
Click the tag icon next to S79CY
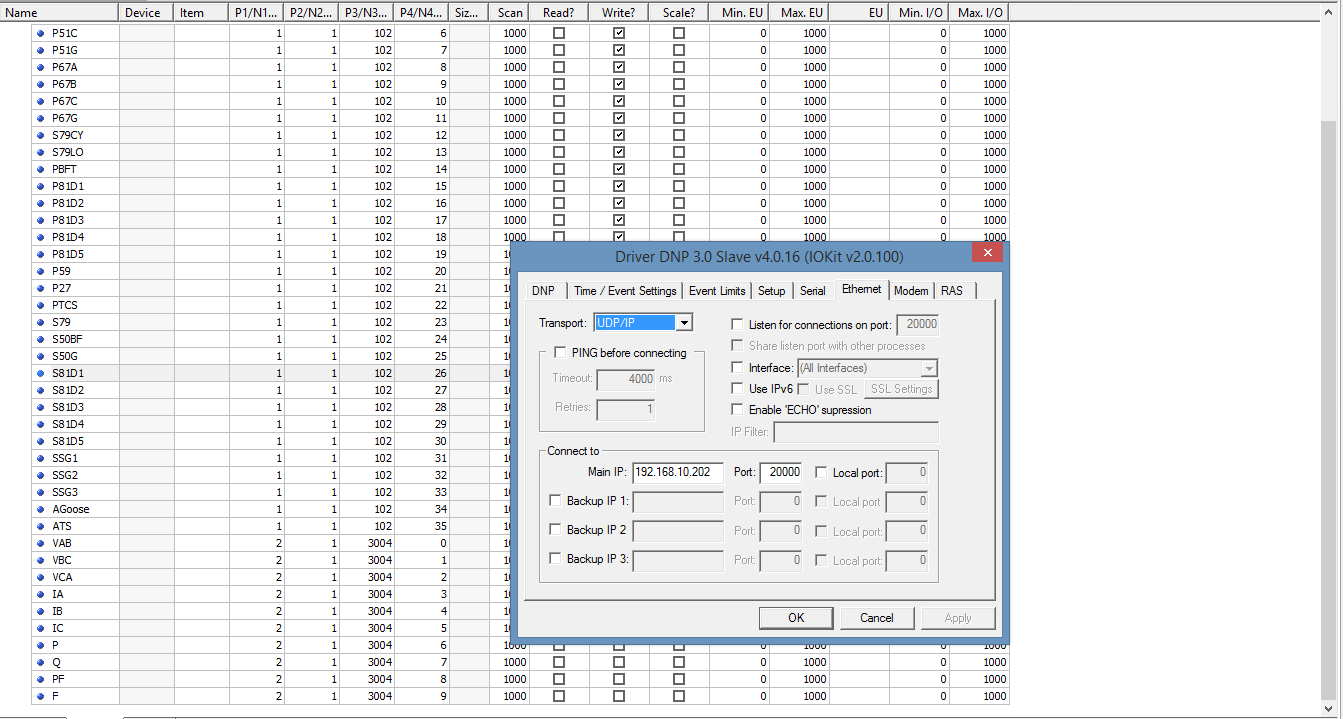[40, 135]
